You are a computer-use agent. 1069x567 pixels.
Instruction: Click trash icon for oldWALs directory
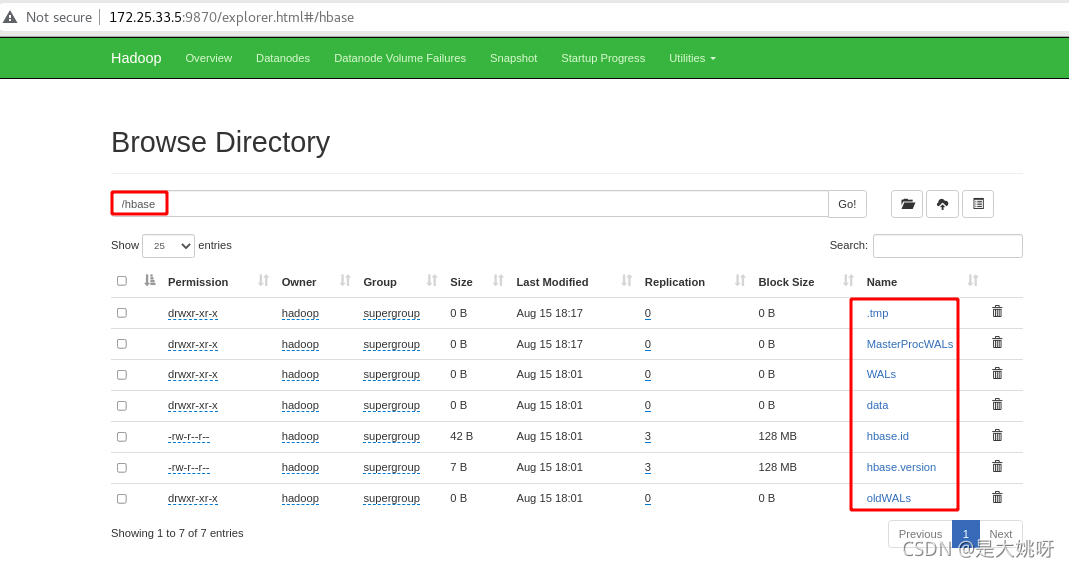pyautogui.click(x=997, y=497)
